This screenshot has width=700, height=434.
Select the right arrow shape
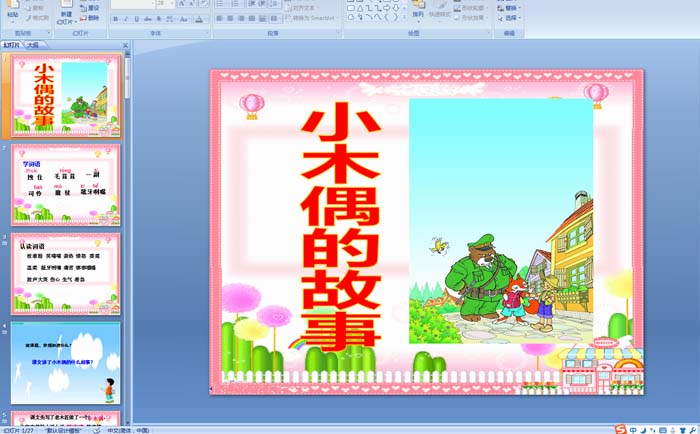pyautogui.click(x=387, y=8)
